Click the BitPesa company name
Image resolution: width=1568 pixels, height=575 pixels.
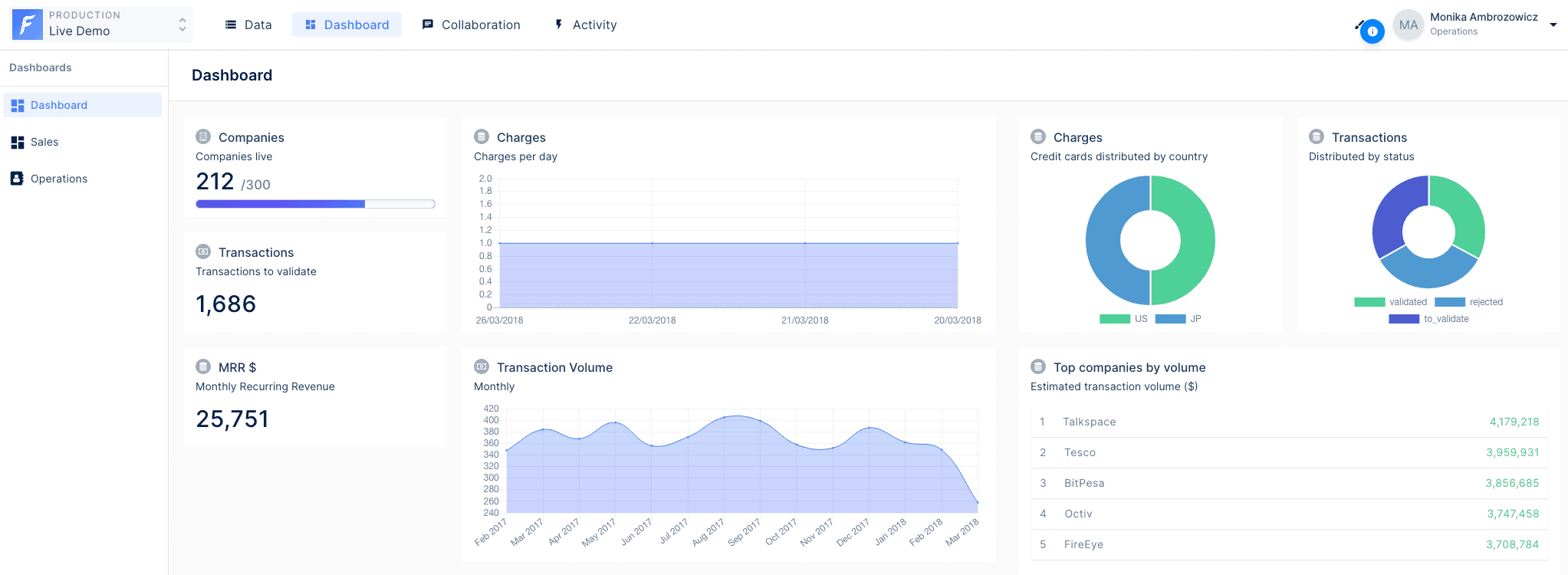point(1084,483)
